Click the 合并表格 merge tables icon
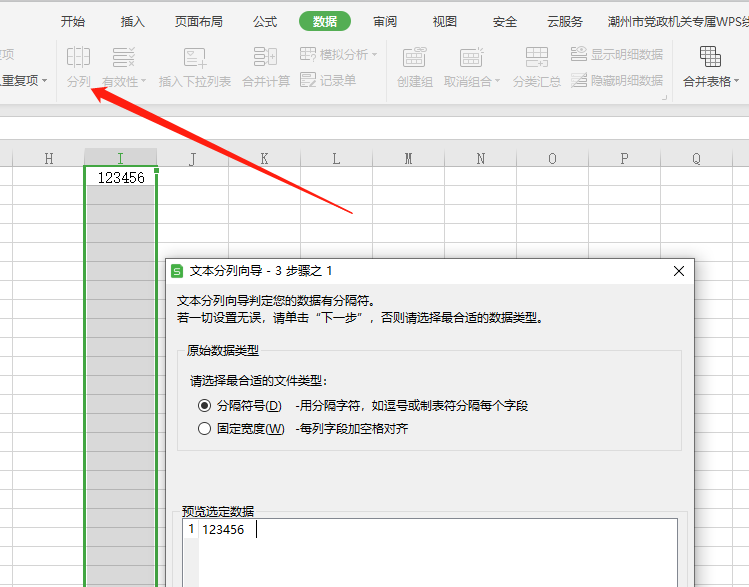The height and width of the screenshot is (587, 749). pos(710,57)
